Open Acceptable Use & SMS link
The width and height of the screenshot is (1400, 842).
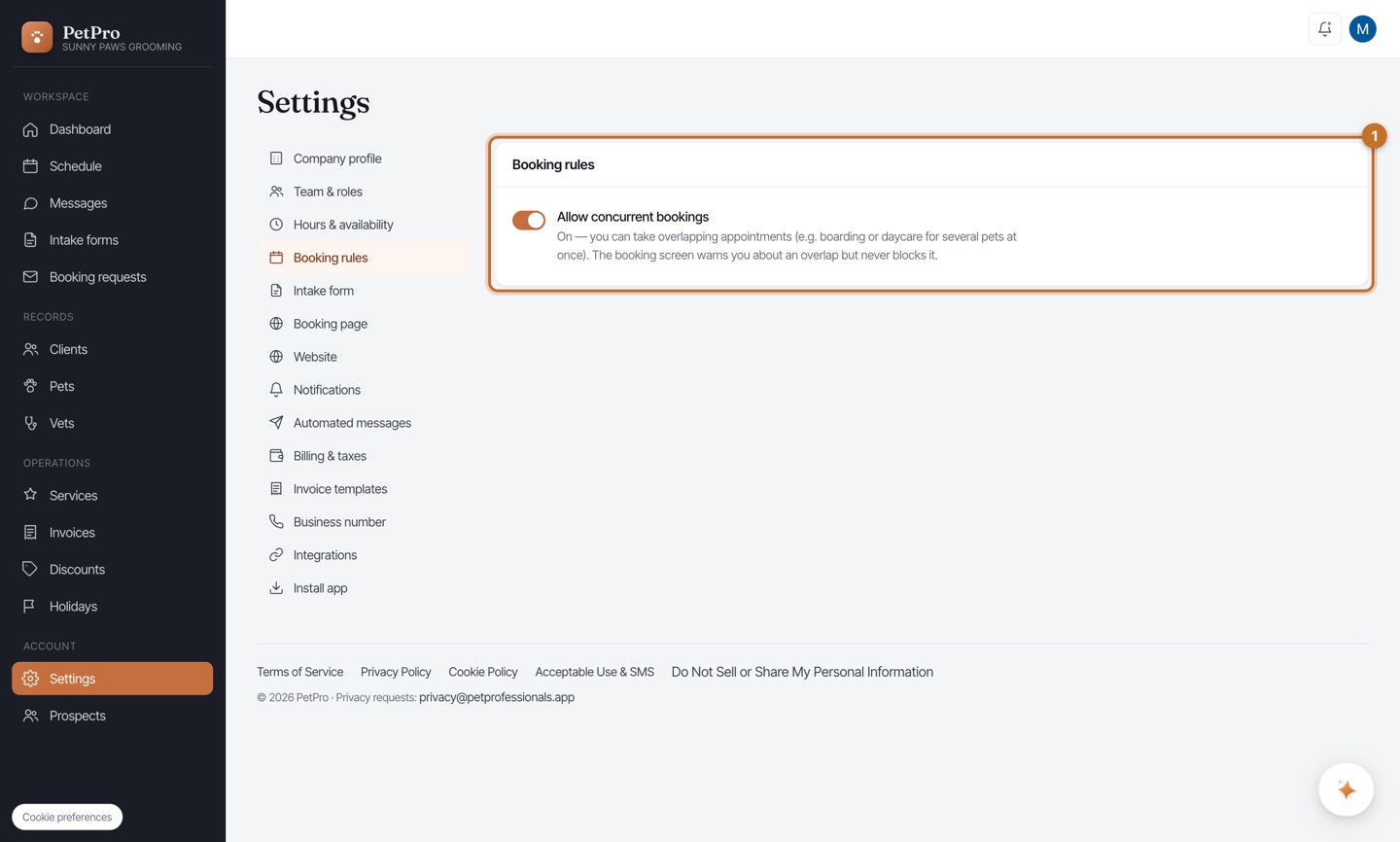pyautogui.click(x=595, y=672)
